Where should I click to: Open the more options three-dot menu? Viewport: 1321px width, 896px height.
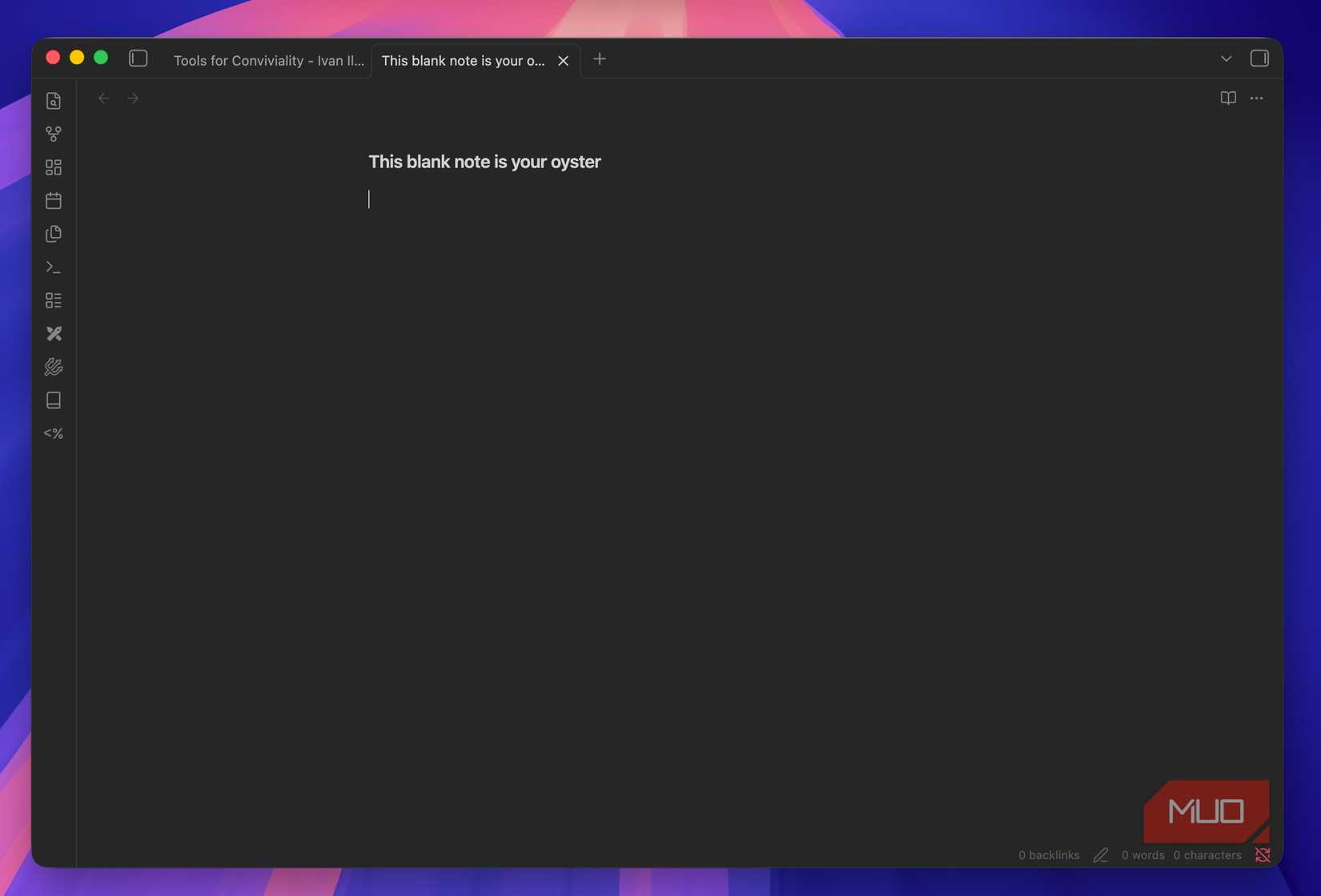(x=1257, y=98)
